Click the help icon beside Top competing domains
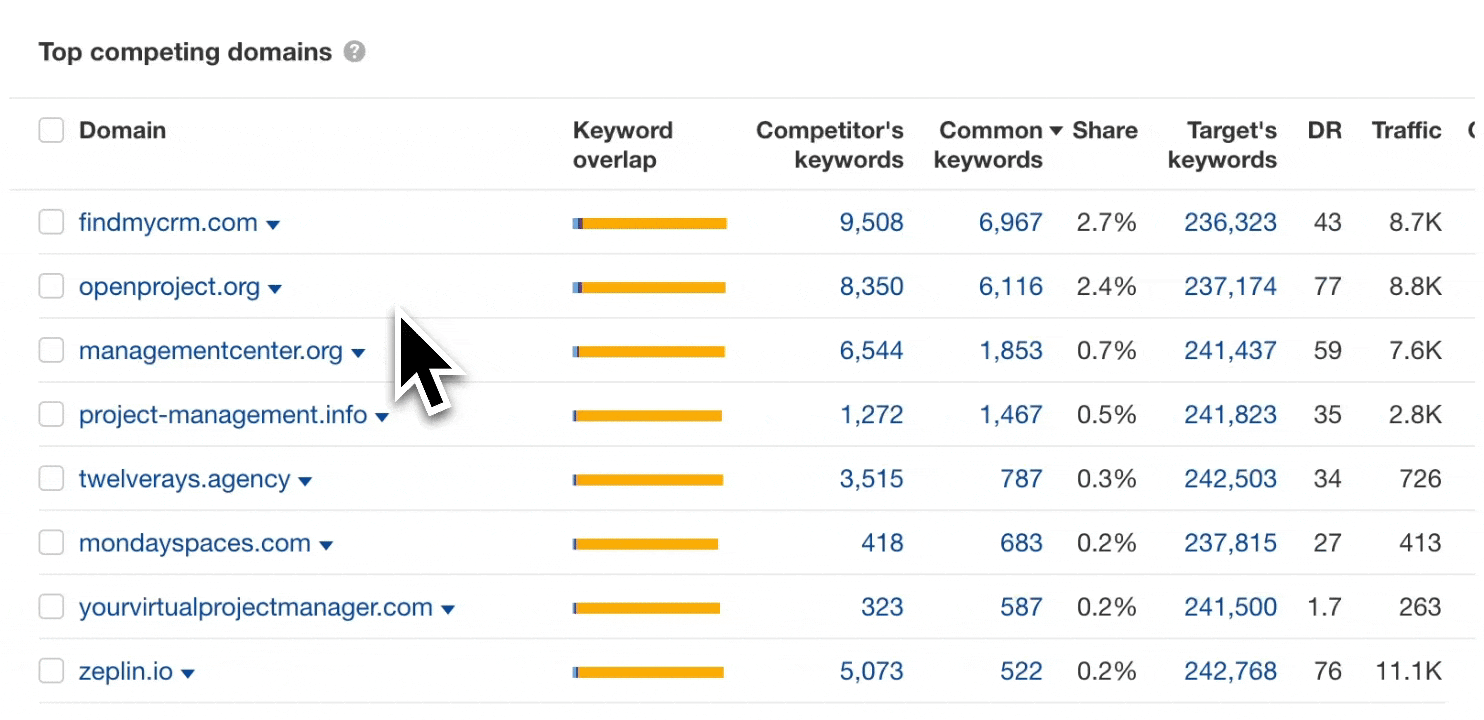The width and height of the screenshot is (1484, 720). (x=354, y=52)
